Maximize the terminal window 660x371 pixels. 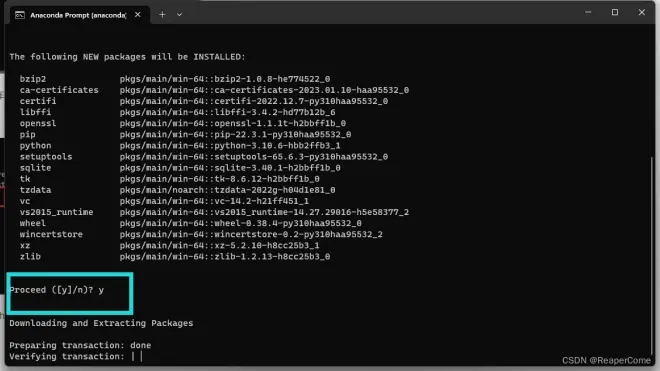615,12
